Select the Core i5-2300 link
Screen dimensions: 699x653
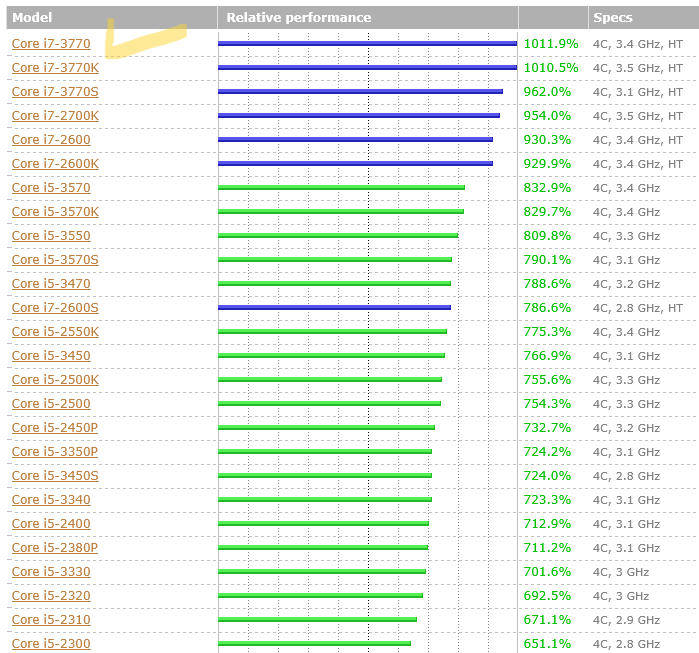50,644
